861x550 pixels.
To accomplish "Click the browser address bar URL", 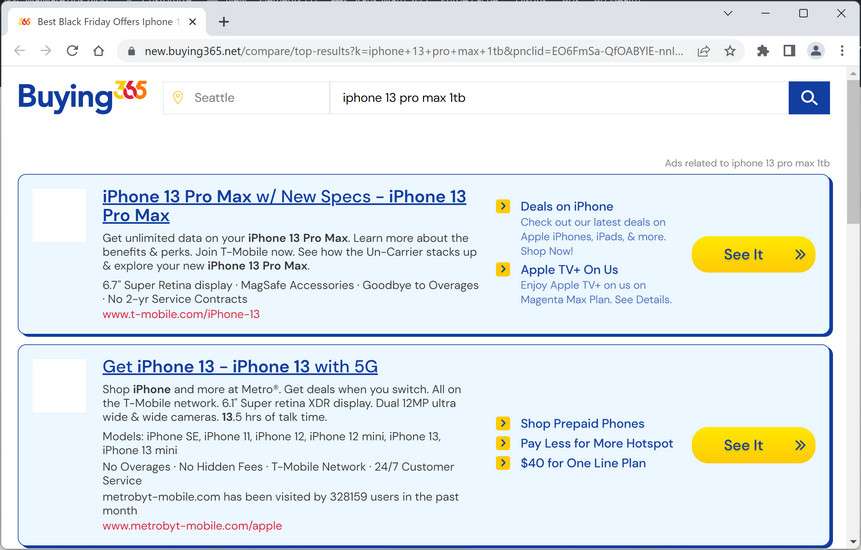I will tap(414, 51).
